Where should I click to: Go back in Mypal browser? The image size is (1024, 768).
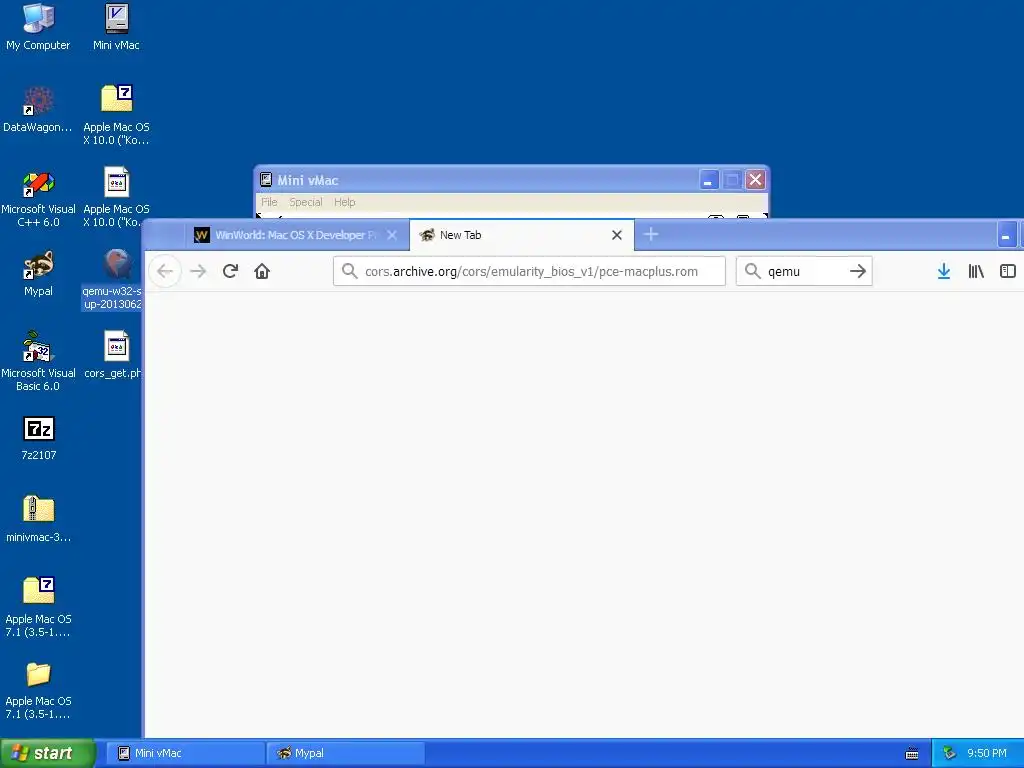pyautogui.click(x=165, y=271)
